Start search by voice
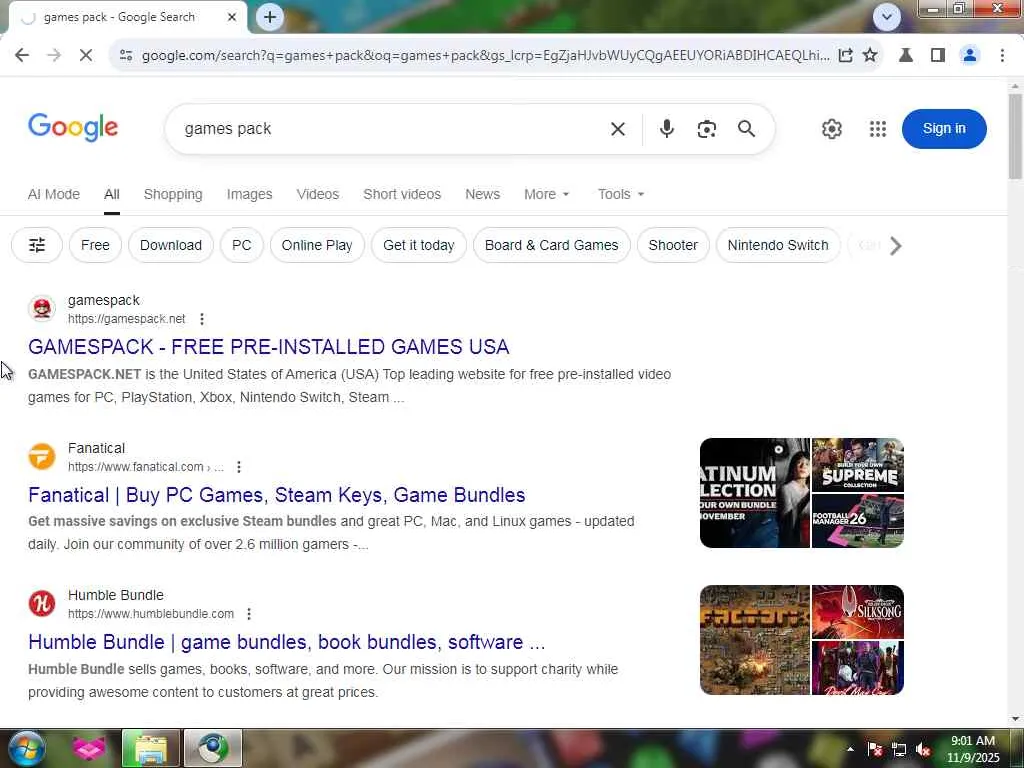This screenshot has height=768, width=1024. [666, 129]
